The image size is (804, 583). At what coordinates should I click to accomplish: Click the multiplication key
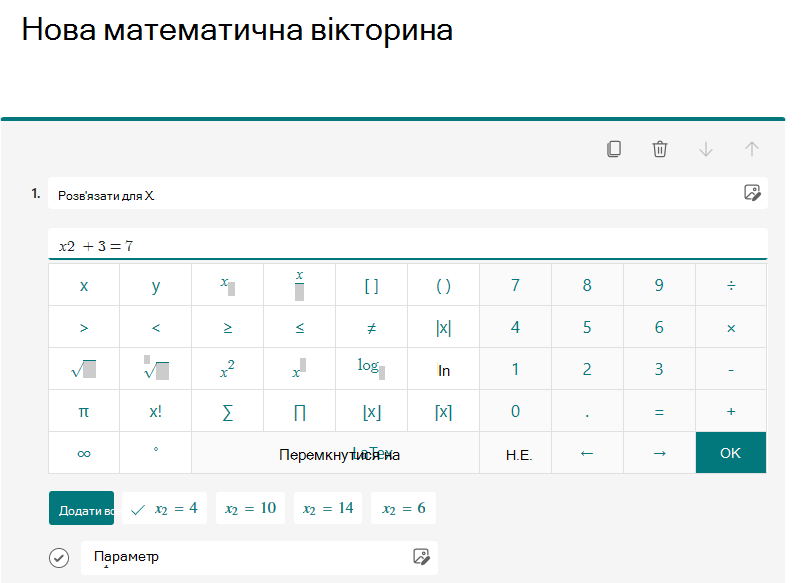click(731, 327)
